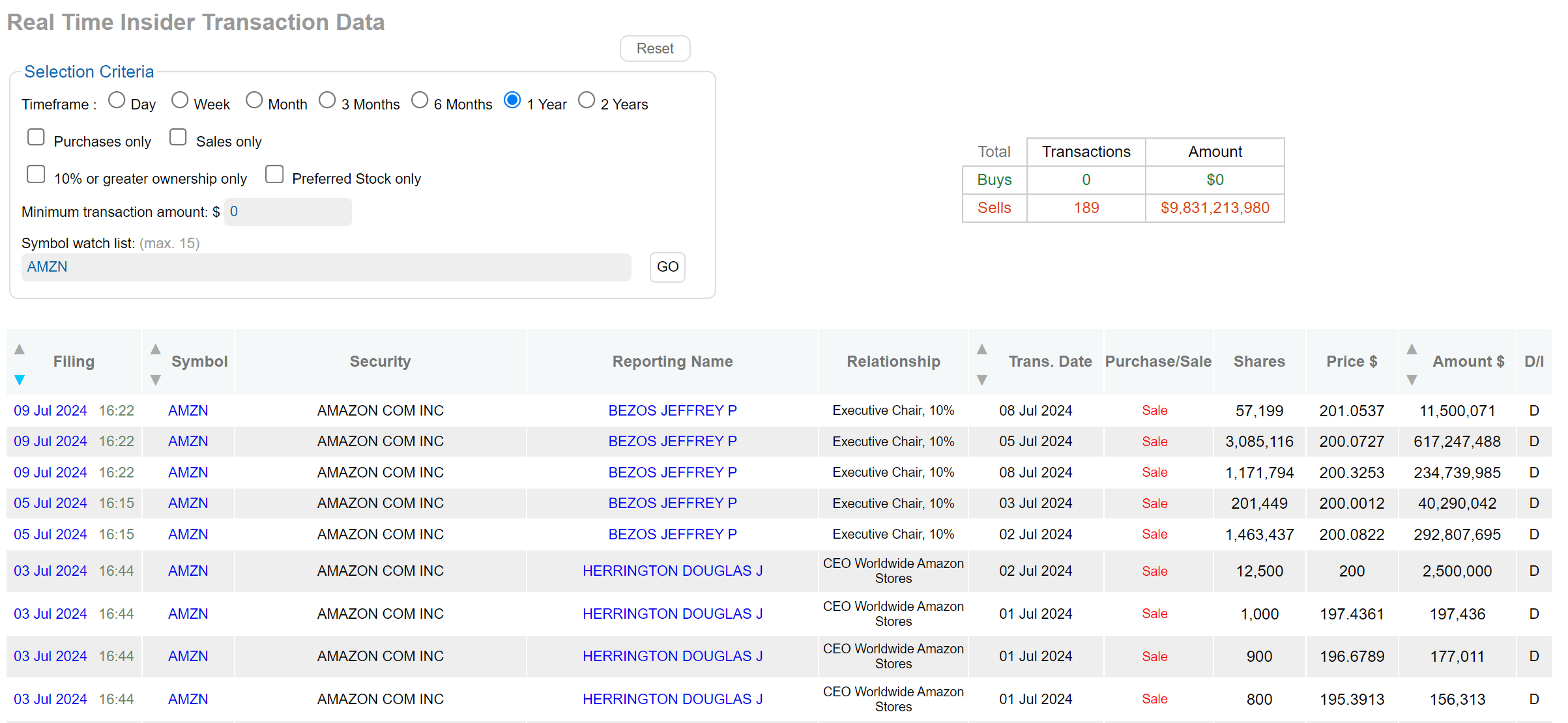The height and width of the screenshot is (723, 1568).
Task: Open 03 Jul 2024 filing priced 195.3913
Action: pyautogui.click(x=50, y=700)
